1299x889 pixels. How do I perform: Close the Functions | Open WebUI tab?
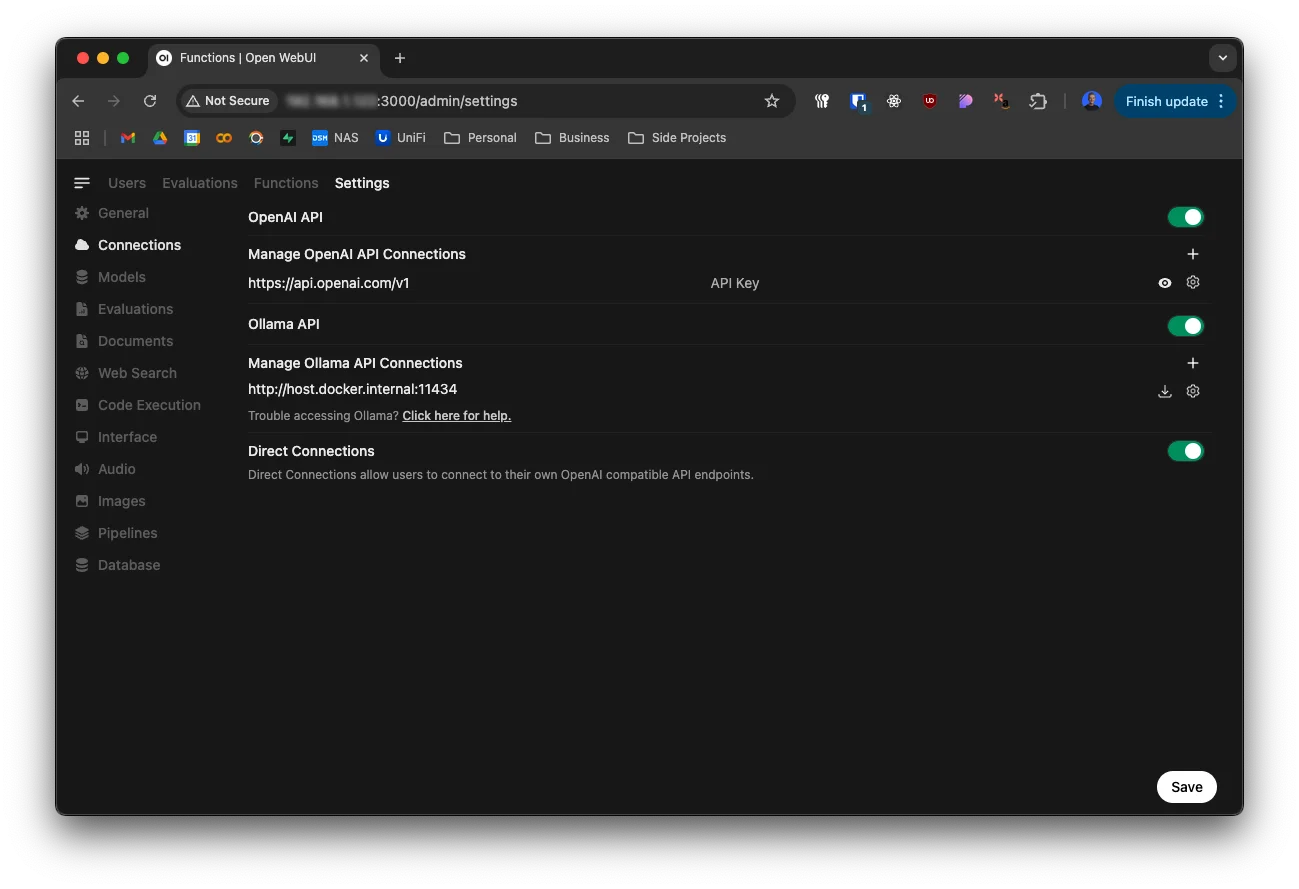click(x=364, y=58)
